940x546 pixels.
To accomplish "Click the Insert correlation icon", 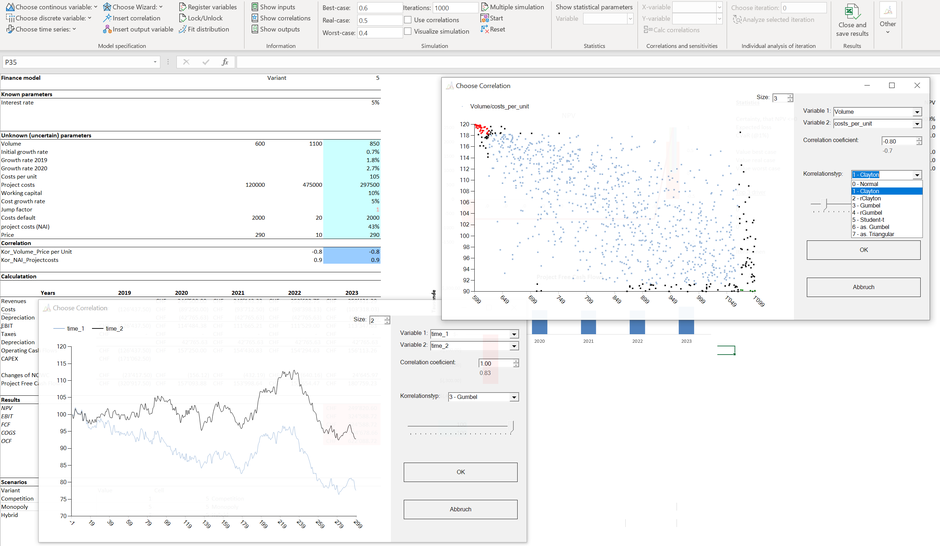I will (107, 18).
